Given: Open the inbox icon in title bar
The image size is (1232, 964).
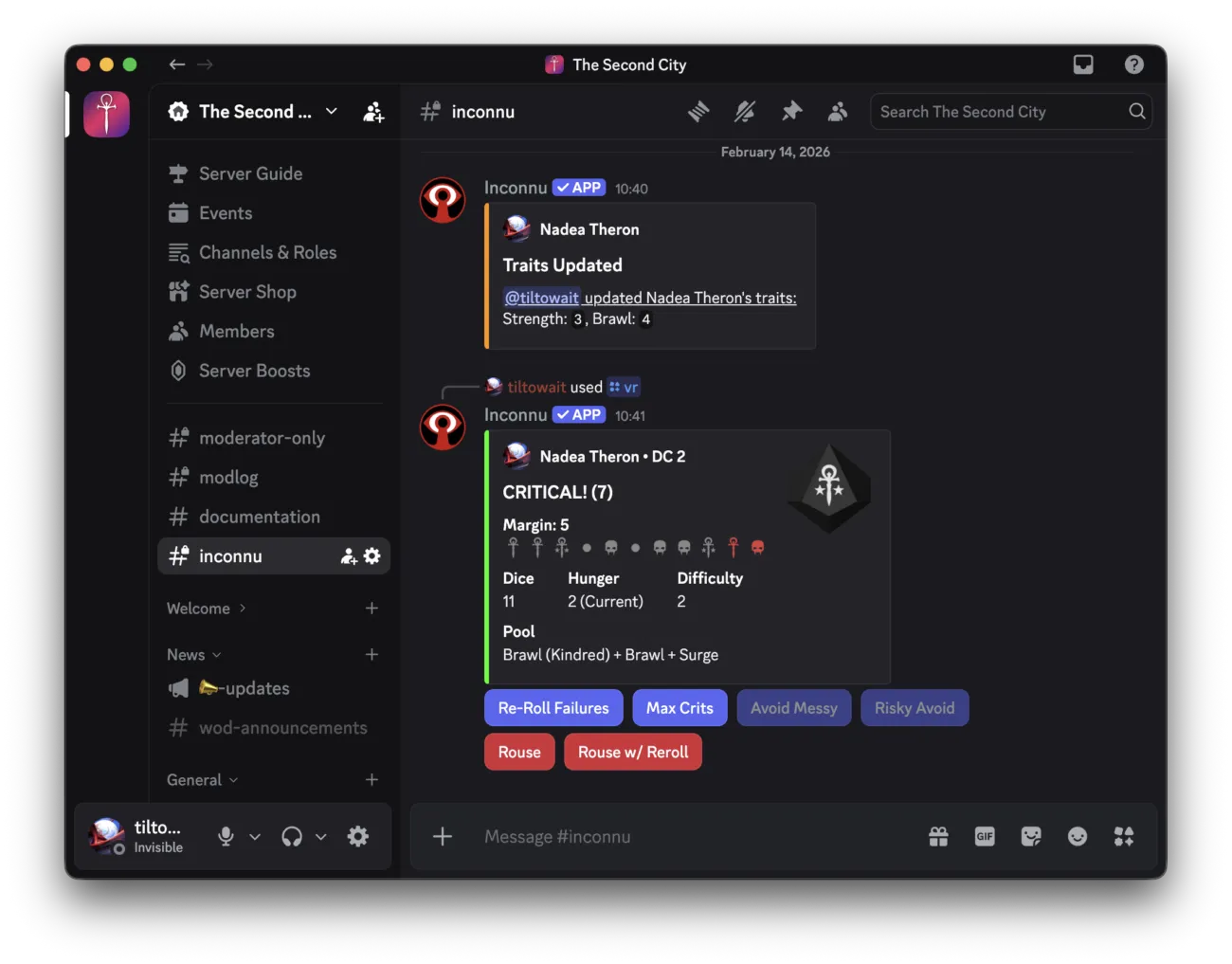Looking at the screenshot, I should (x=1083, y=64).
